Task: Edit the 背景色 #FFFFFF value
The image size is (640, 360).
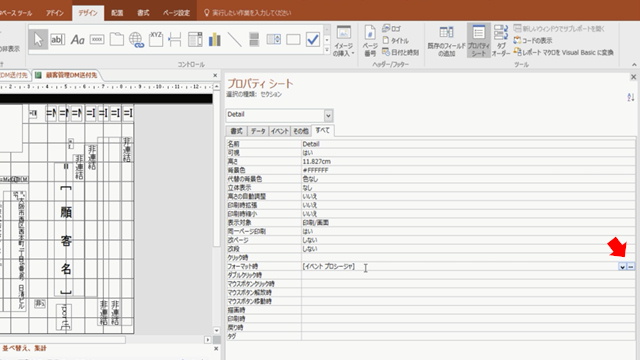Action: [x=468, y=170]
